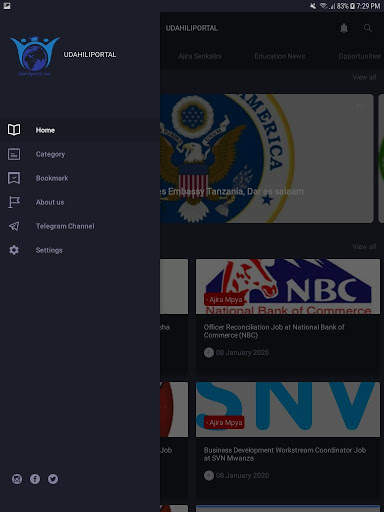384x512 pixels.
Task: Click the mute status icon
Action: point(313,6)
